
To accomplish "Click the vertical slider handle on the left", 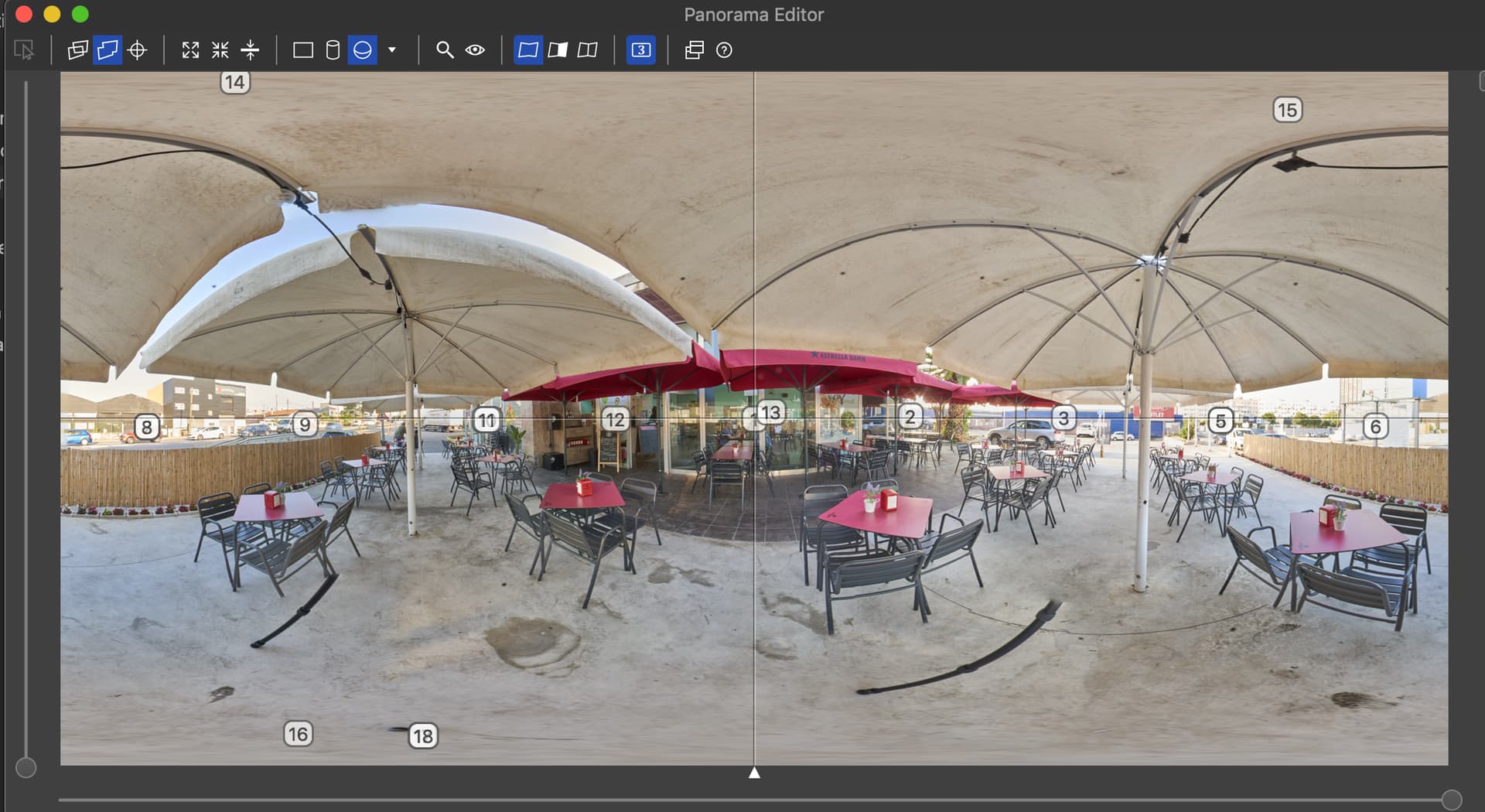I will [26, 767].
